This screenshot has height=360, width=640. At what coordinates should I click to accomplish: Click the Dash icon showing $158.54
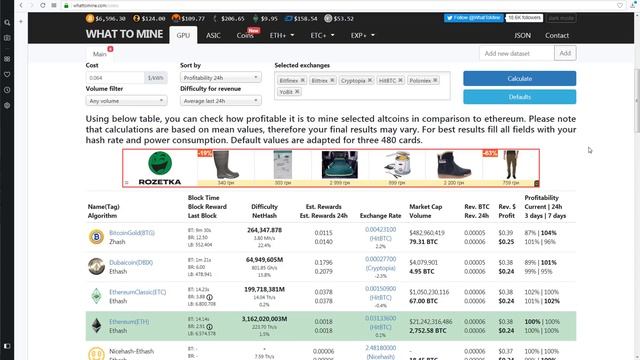tap(289, 18)
